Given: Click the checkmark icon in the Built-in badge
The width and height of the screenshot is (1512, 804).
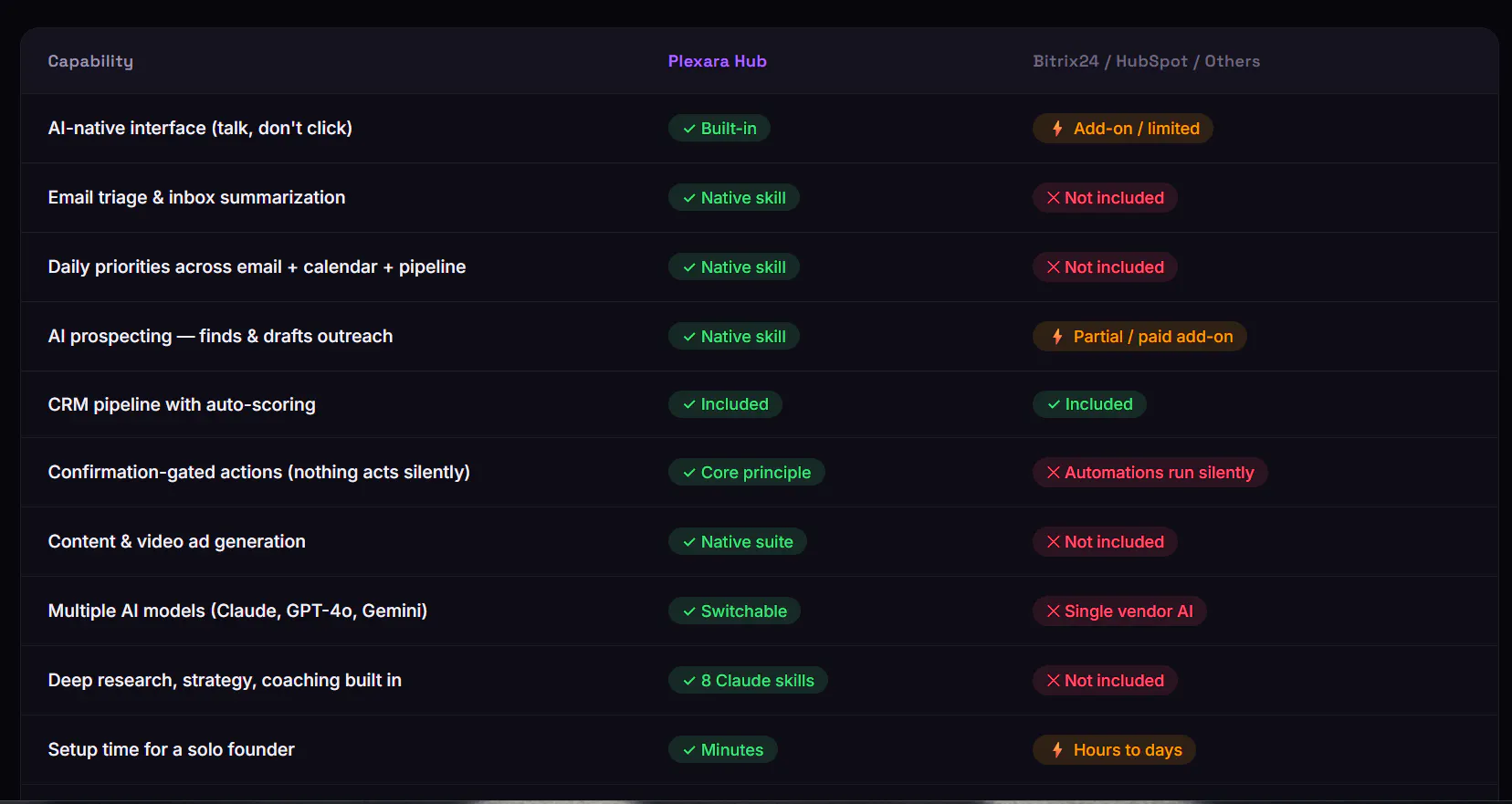Looking at the screenshot, I should pyautogui.click(x=689, y=129).
